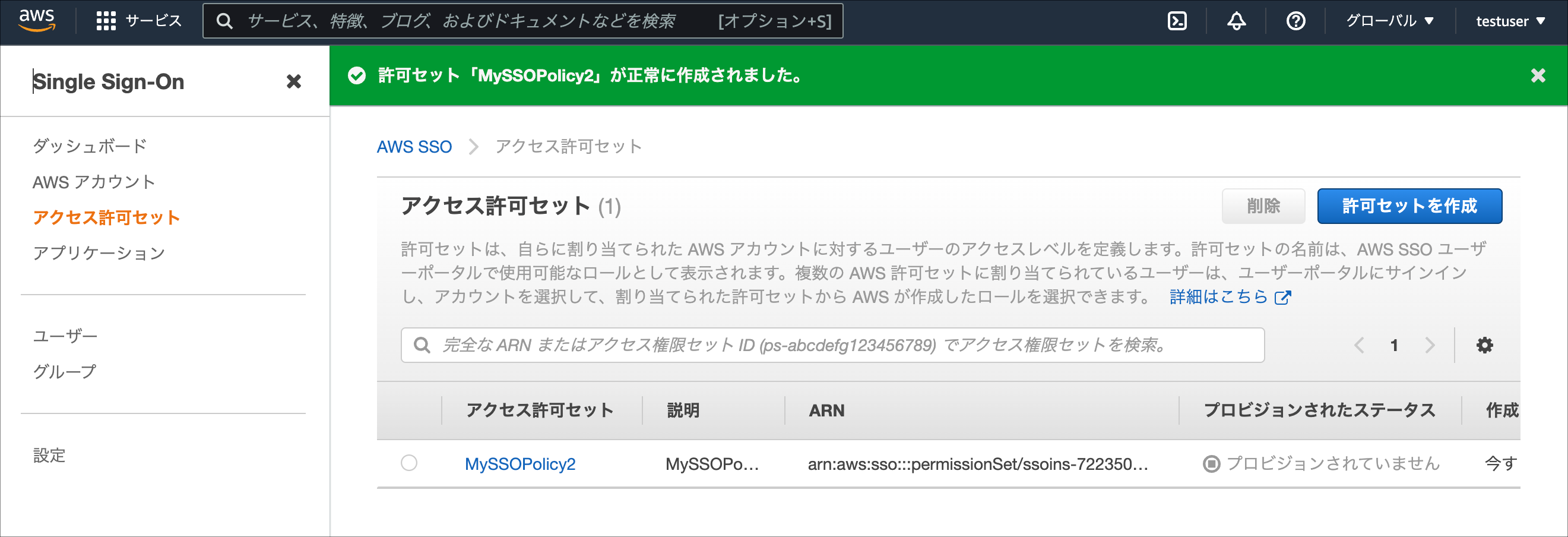Open the testuser account dropdown
This screenshot has width=1568, height=537.
(1510, 21)
